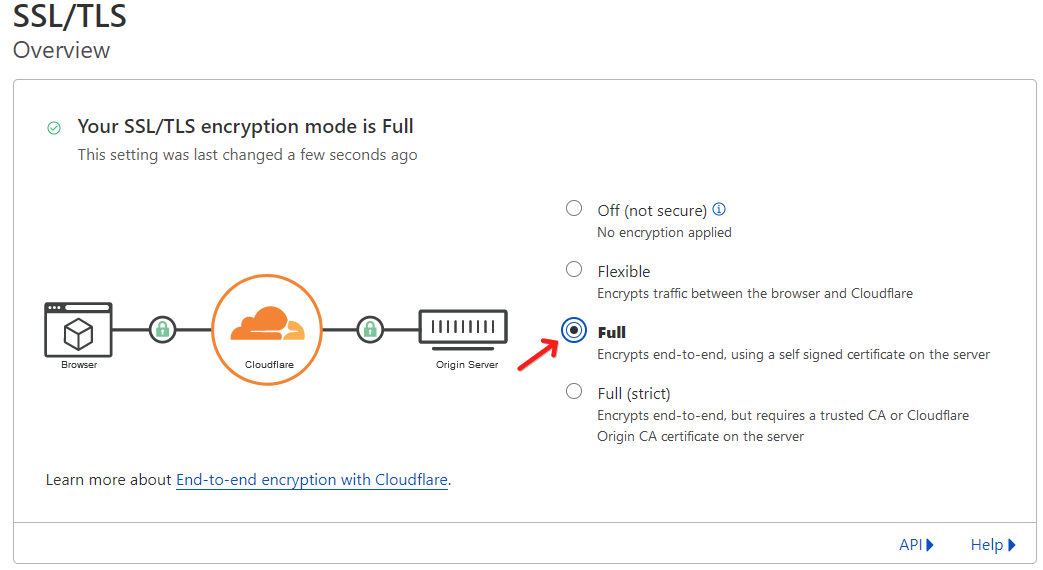Click the orange Cloudflare cloud logo
The image size is (1043, 570).
[x=267, y=324]
